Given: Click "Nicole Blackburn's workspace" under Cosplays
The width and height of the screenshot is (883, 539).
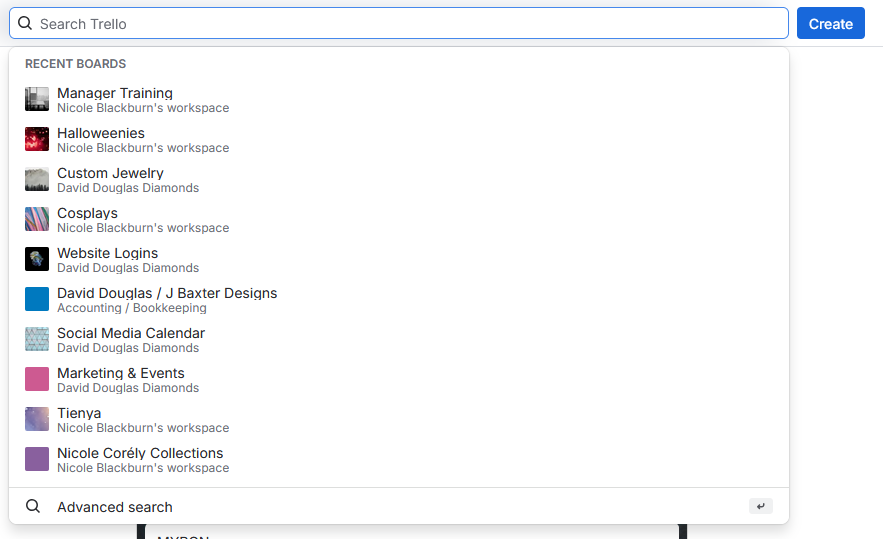Looking at the screenshot, I should pos(143,228).
